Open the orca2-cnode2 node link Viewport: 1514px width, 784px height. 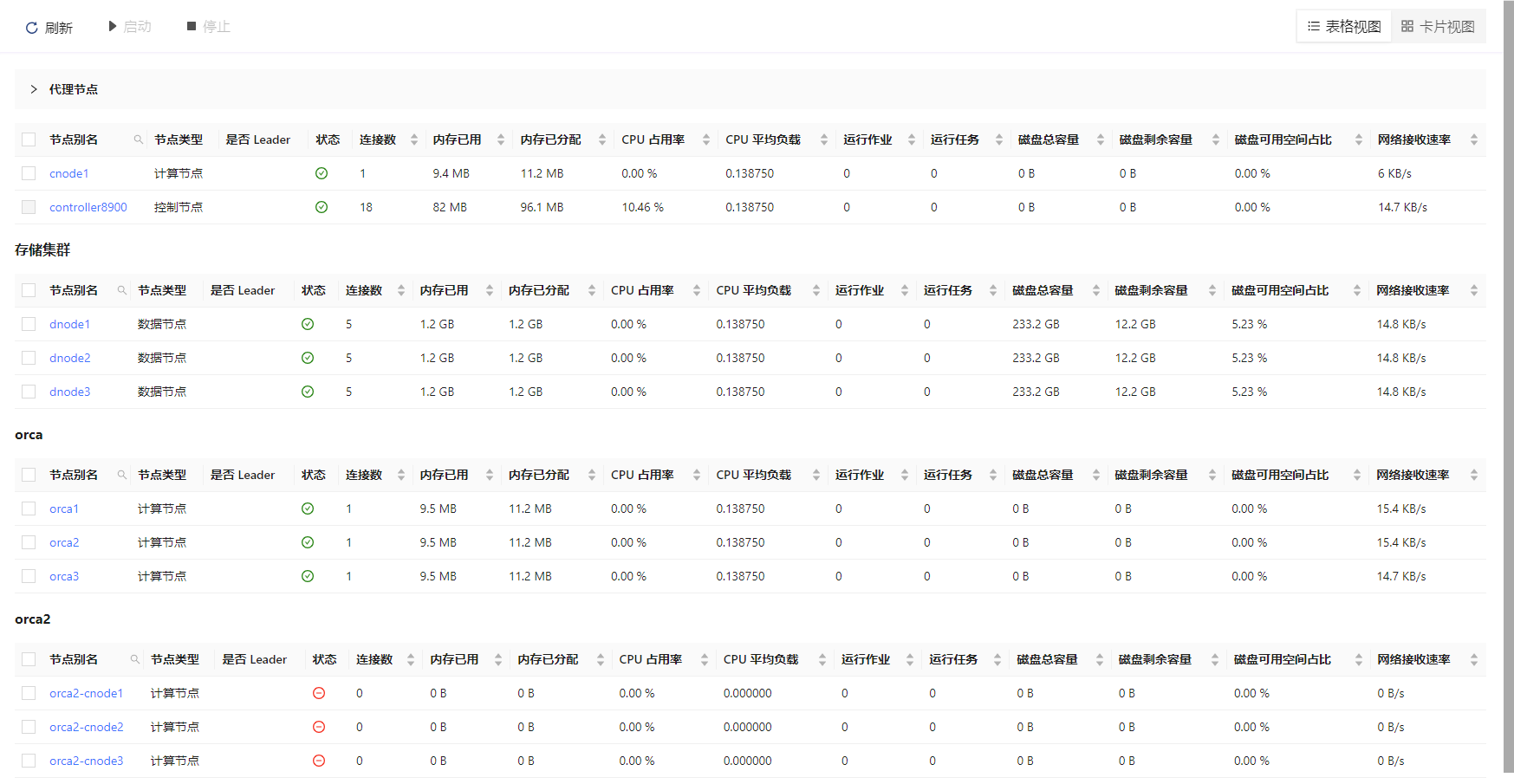point(87,727)
